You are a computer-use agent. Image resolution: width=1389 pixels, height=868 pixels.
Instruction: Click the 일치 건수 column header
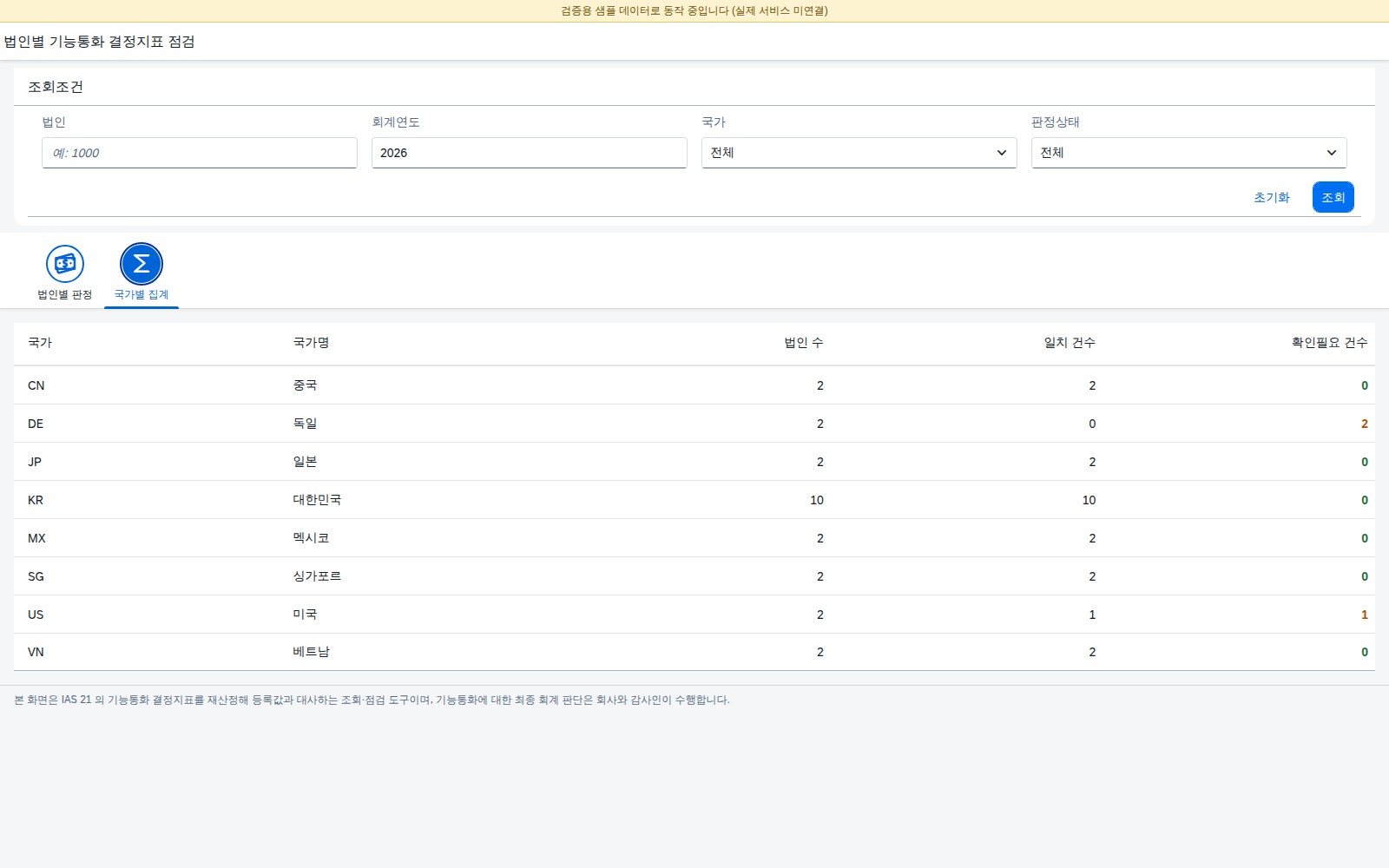coord(1070,343)
